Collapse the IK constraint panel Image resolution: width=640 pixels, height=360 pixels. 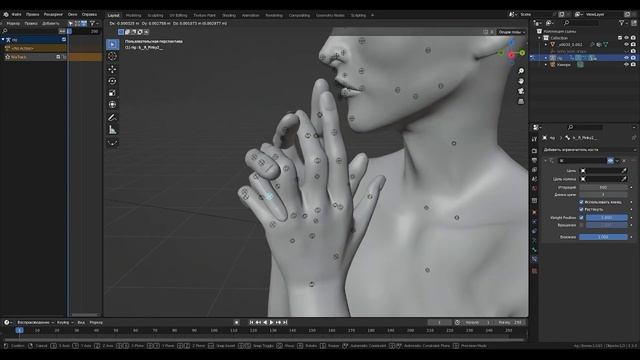(545, 160)
